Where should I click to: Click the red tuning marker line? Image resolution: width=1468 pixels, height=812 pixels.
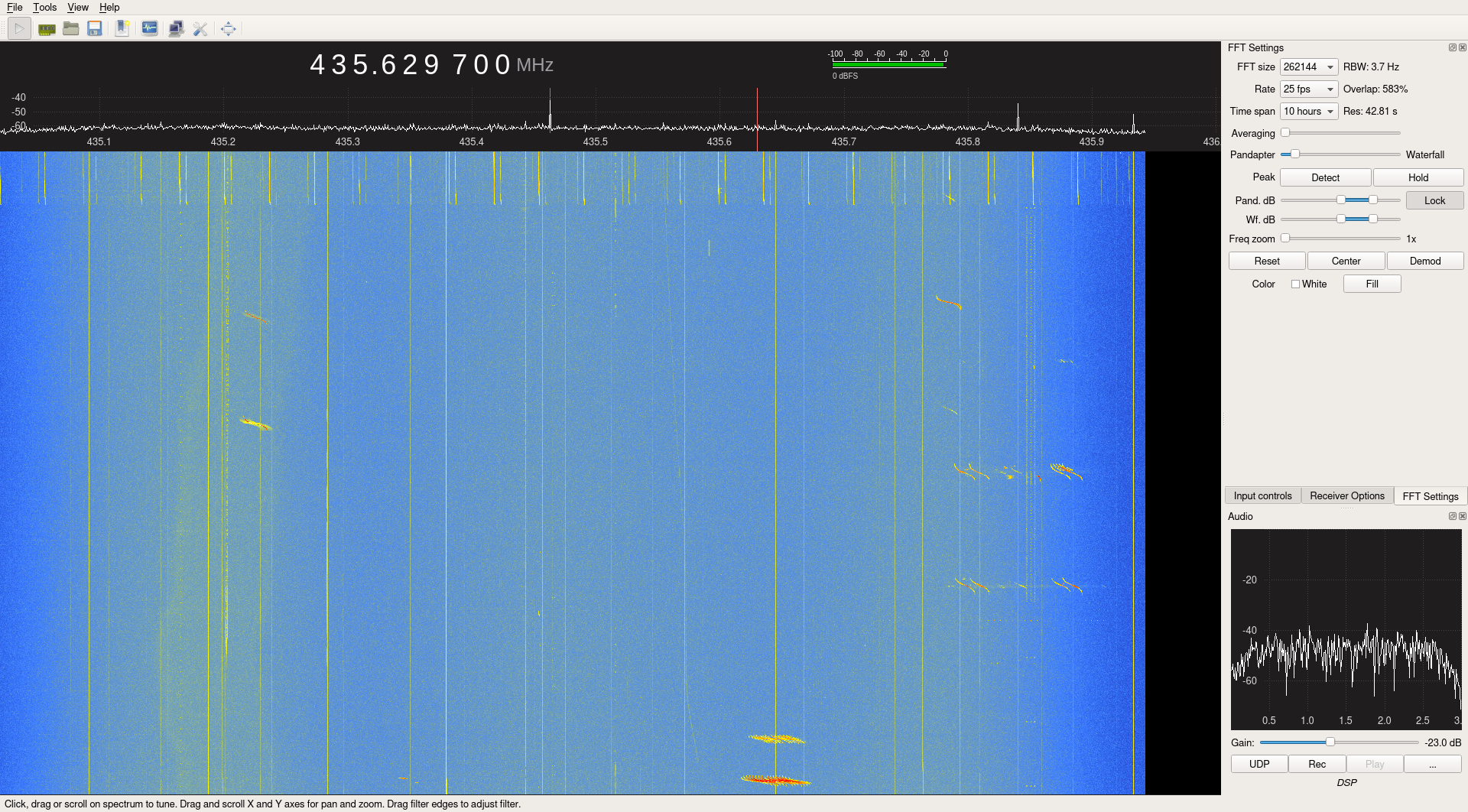(757, 119)
